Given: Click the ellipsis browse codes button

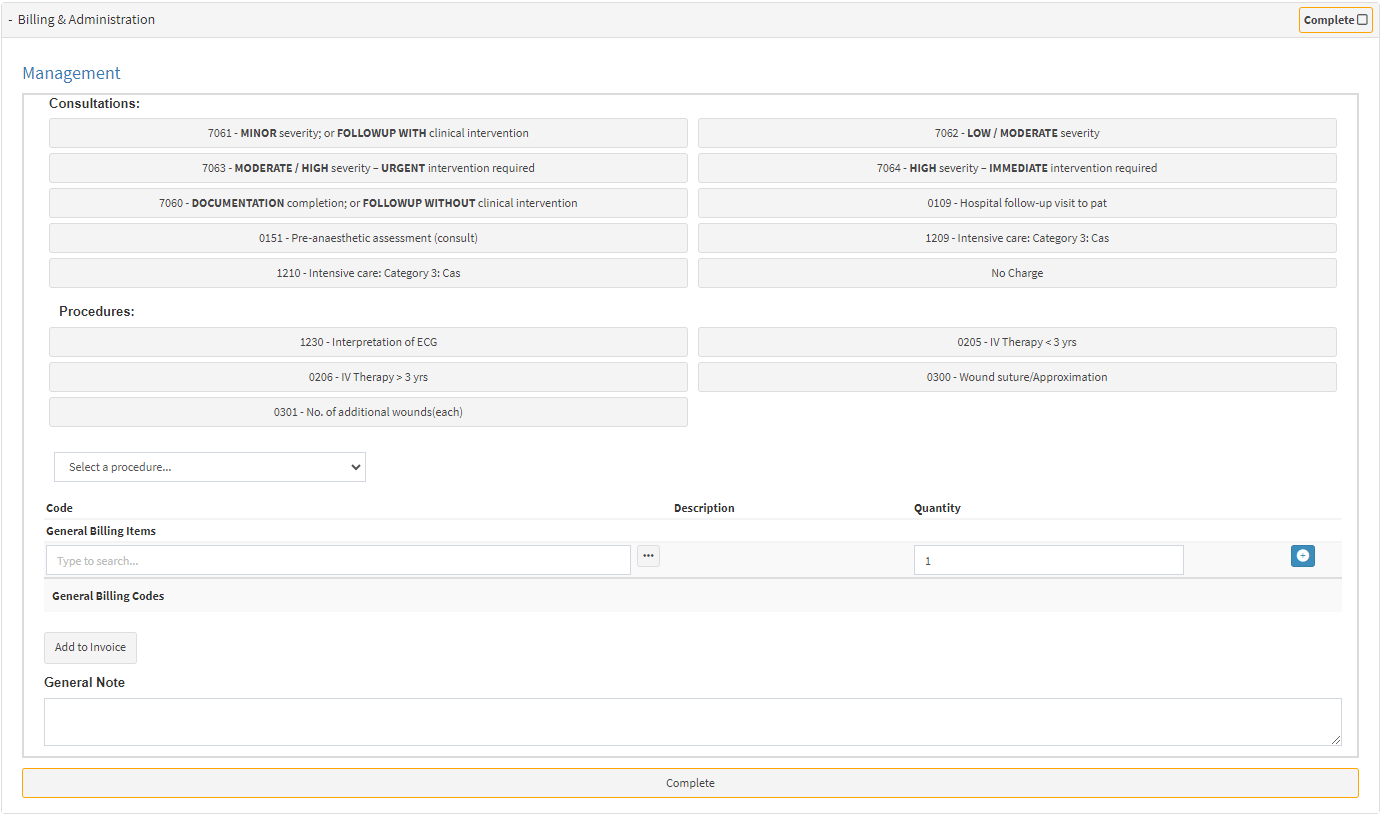Looking at the screenshot, I should [x=648, y=556].
